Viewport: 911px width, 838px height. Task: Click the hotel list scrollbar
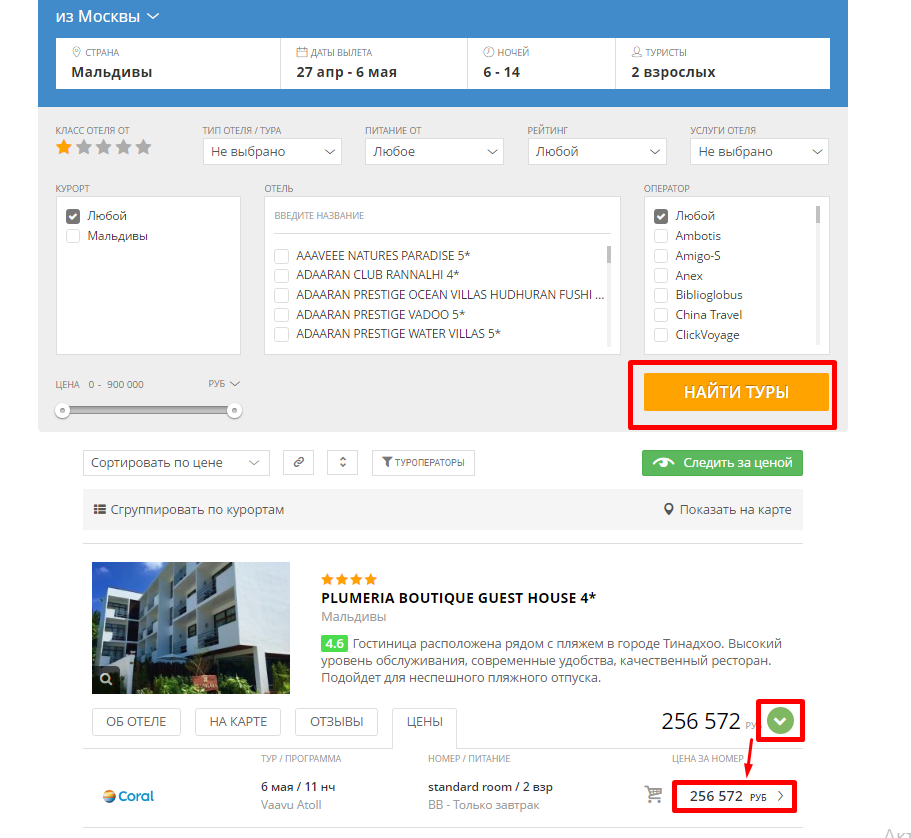click(x=609, y=296)
